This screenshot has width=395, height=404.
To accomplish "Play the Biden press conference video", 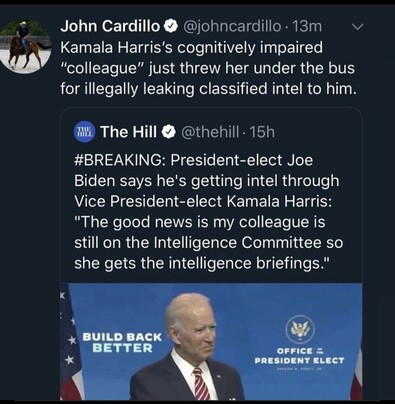I will coord(211,342).
